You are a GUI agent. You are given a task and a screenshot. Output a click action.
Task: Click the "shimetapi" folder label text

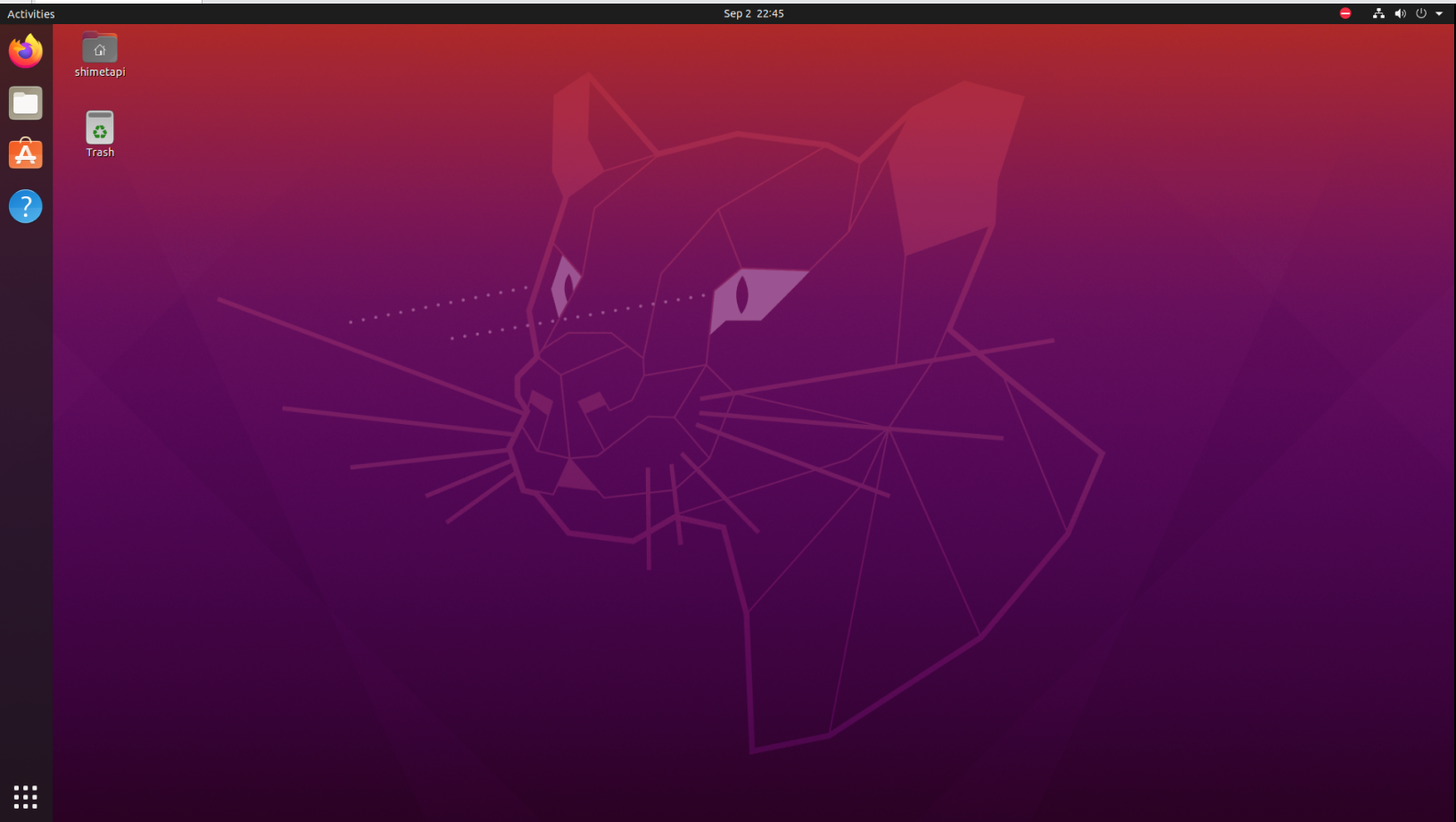click(x=100, y=72)
